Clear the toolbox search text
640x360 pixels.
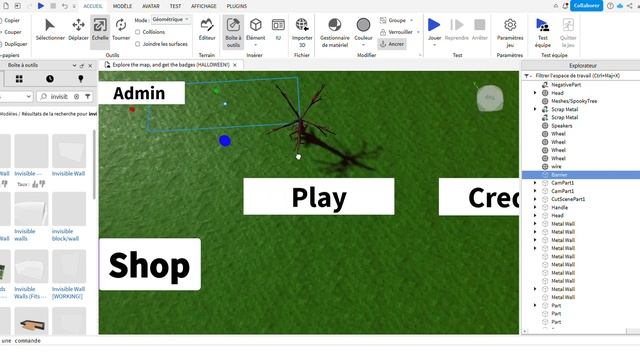(76, 97)
